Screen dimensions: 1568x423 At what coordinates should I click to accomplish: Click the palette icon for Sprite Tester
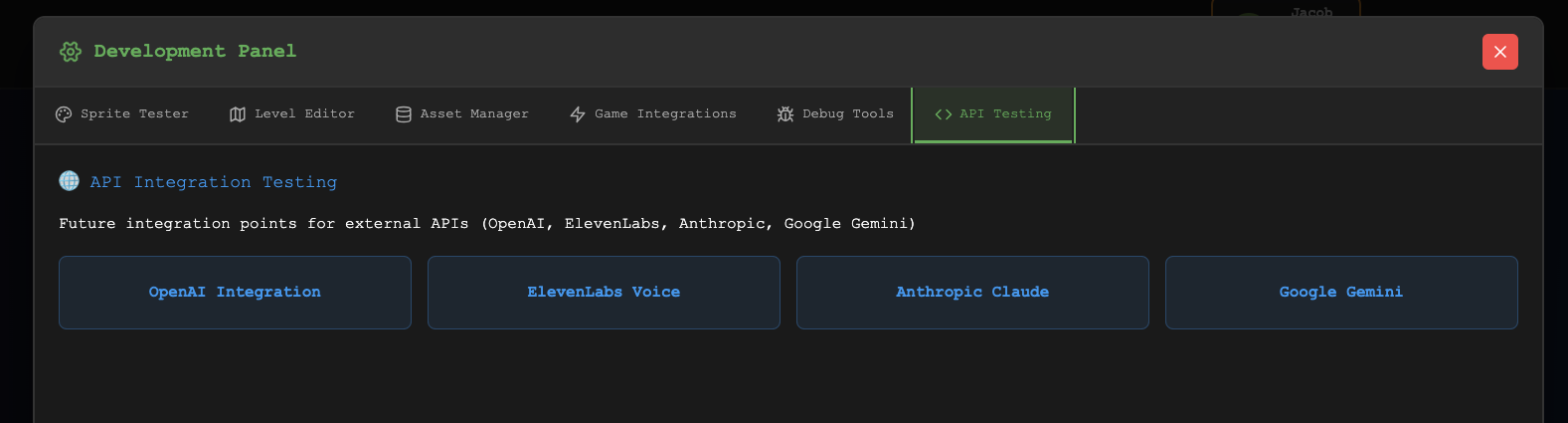(64, 114)
